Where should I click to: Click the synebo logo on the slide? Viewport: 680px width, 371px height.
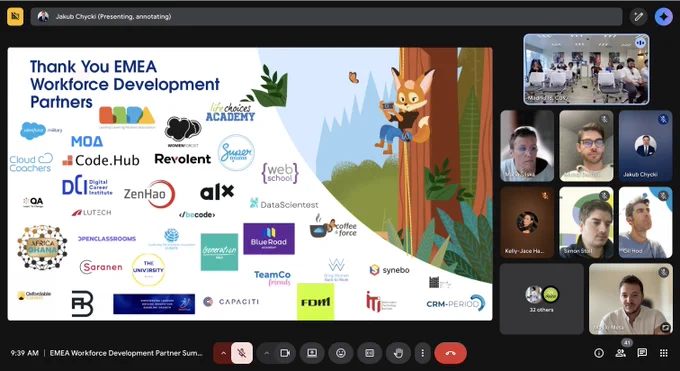tap(389, 270)
